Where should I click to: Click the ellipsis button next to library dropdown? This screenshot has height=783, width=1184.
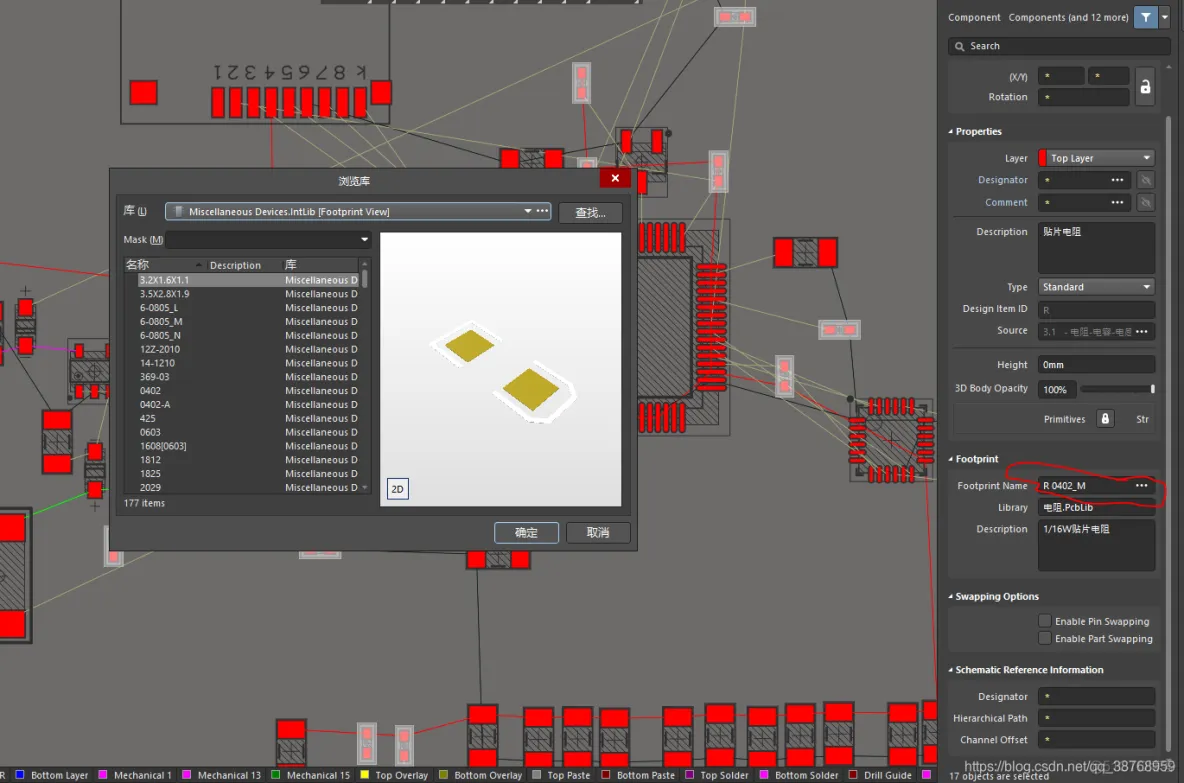pos(543,212)
